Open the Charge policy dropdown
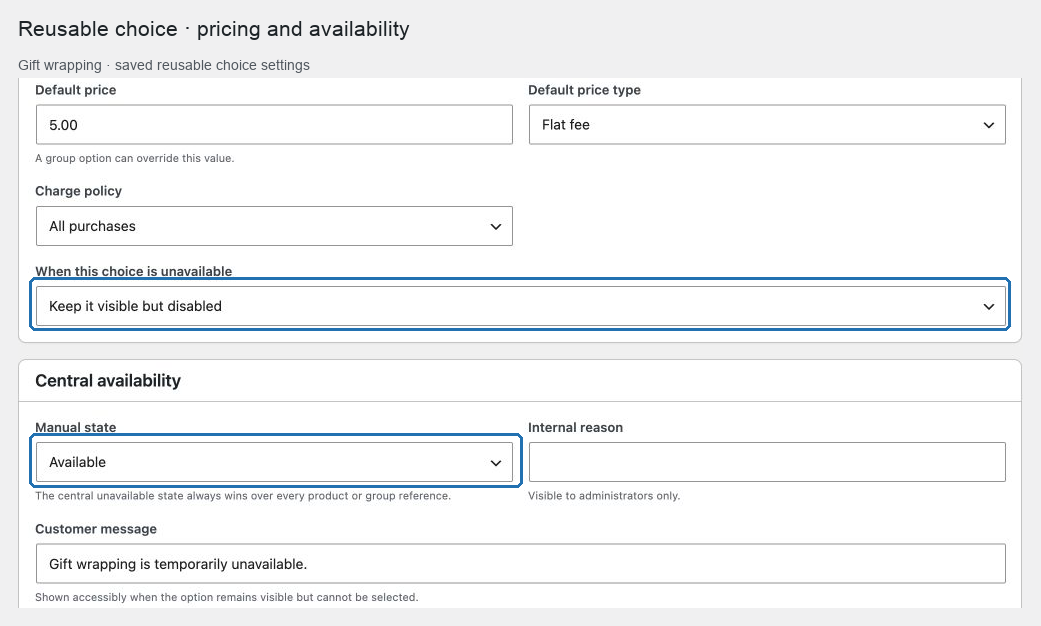Image resolution: width=1041 pixels, height=626 pixels. [x=274, y=226]
